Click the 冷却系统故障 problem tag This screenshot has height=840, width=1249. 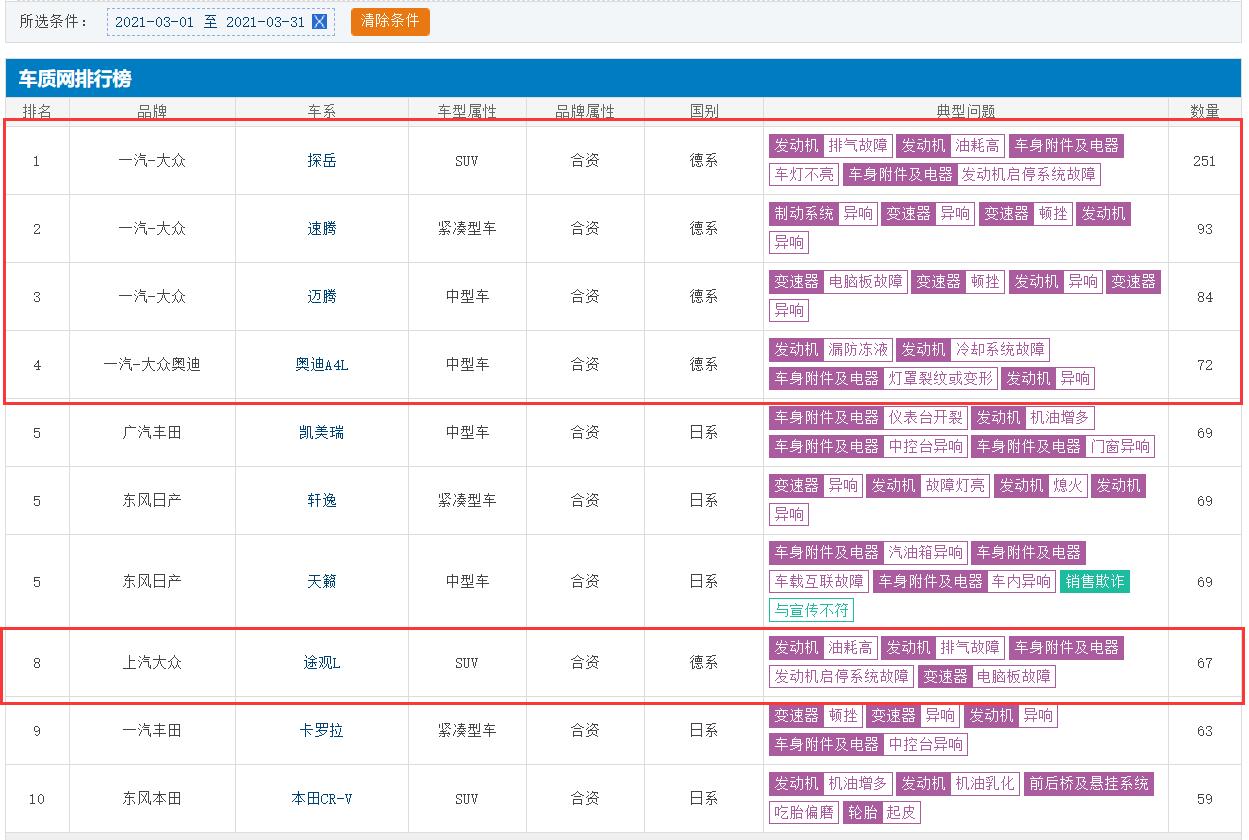(999, 350)
